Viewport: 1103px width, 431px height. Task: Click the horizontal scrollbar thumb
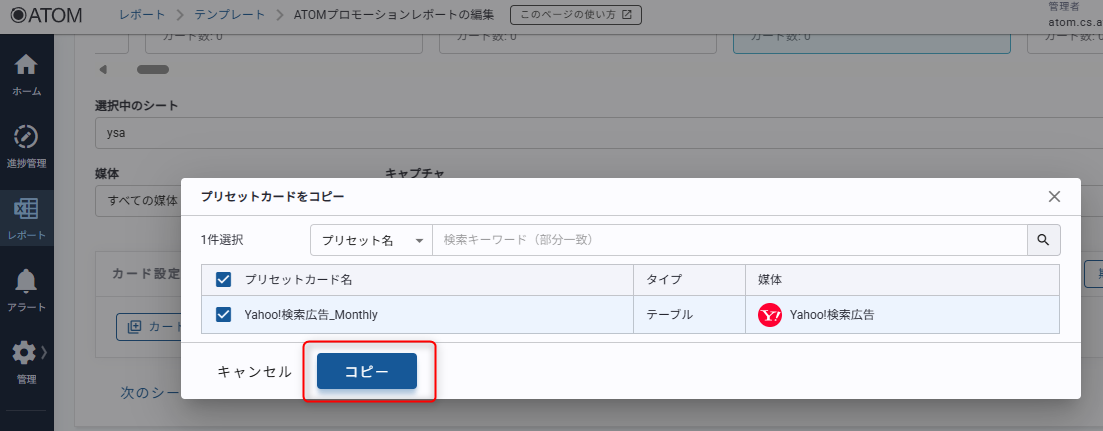[153, 70]
